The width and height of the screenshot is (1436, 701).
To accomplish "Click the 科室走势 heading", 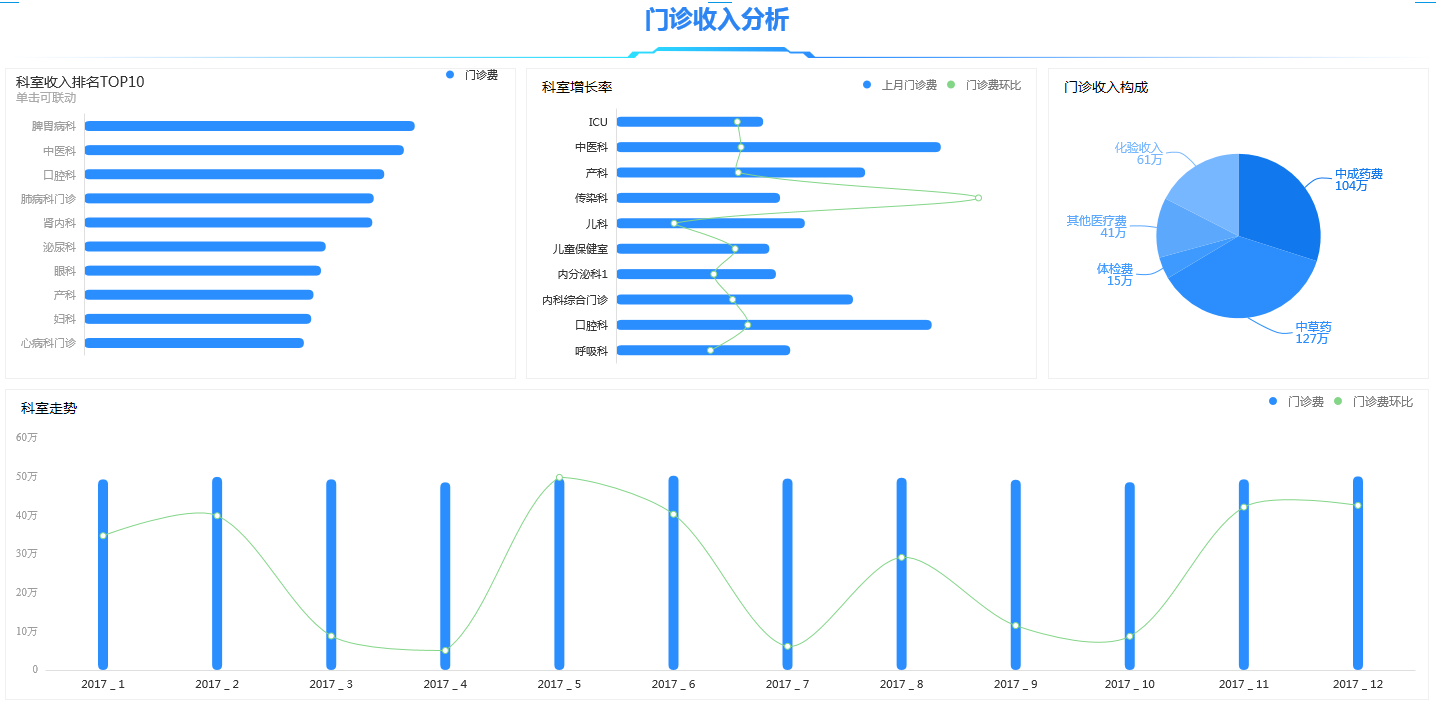I will coord(49,408).
